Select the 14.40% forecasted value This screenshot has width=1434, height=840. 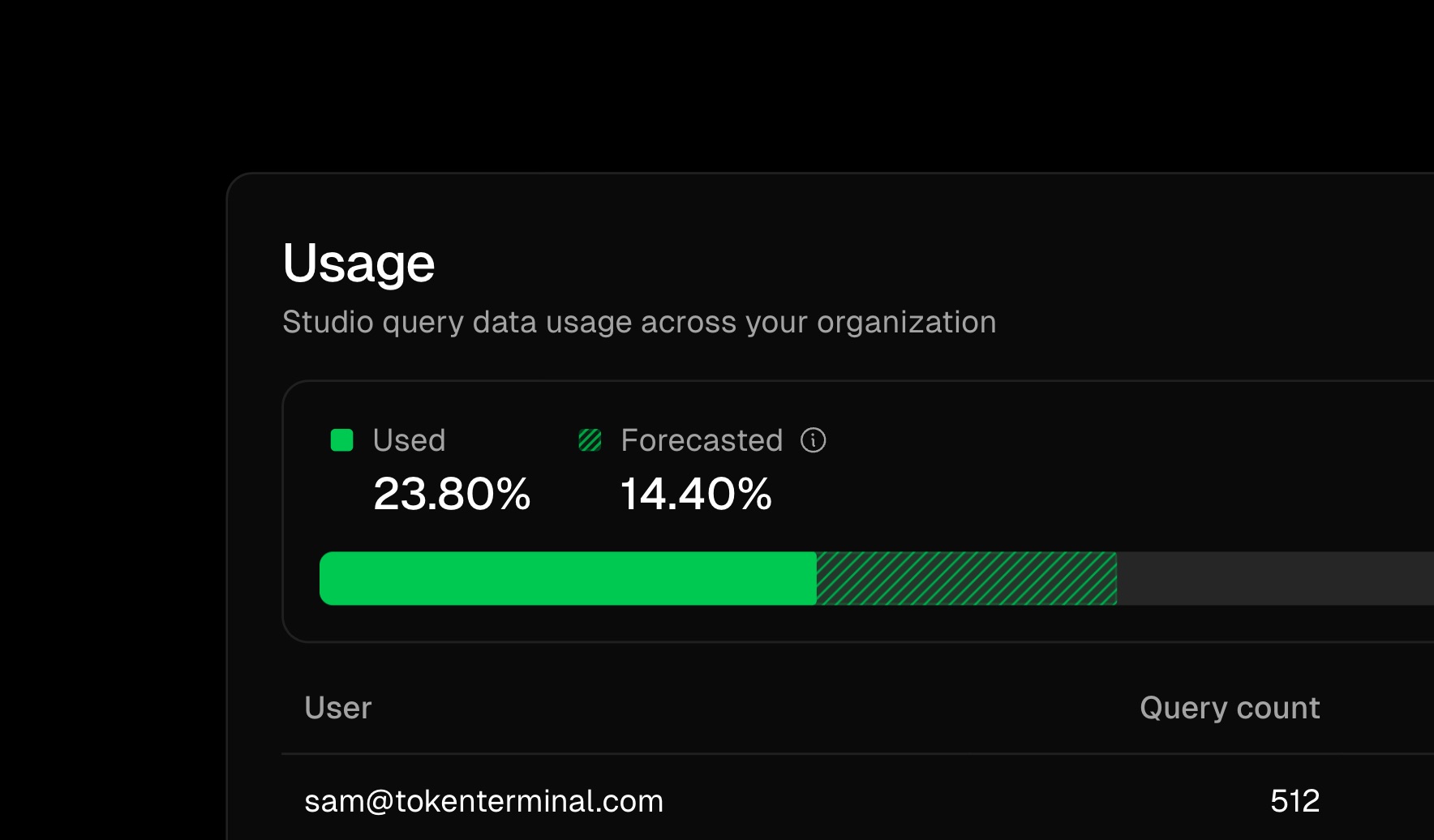coord(695,494)
